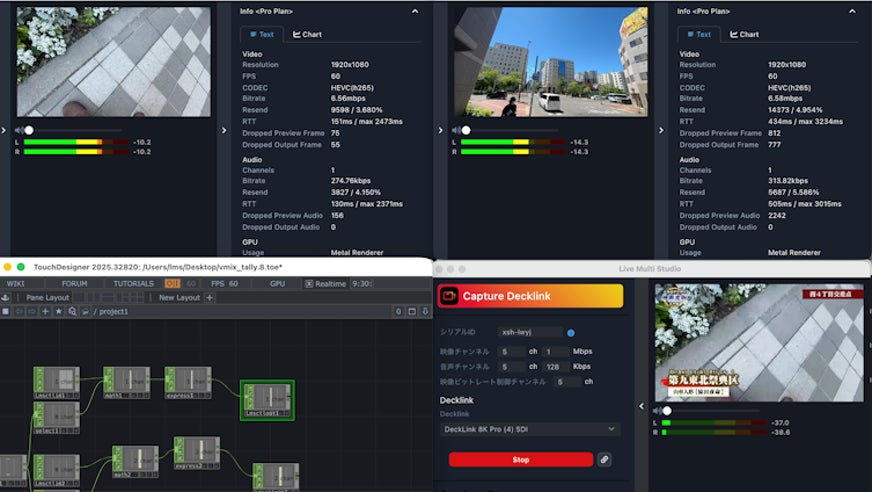Click the link icon beside Stop
The image size is (872, 492).
click(604, 460)
